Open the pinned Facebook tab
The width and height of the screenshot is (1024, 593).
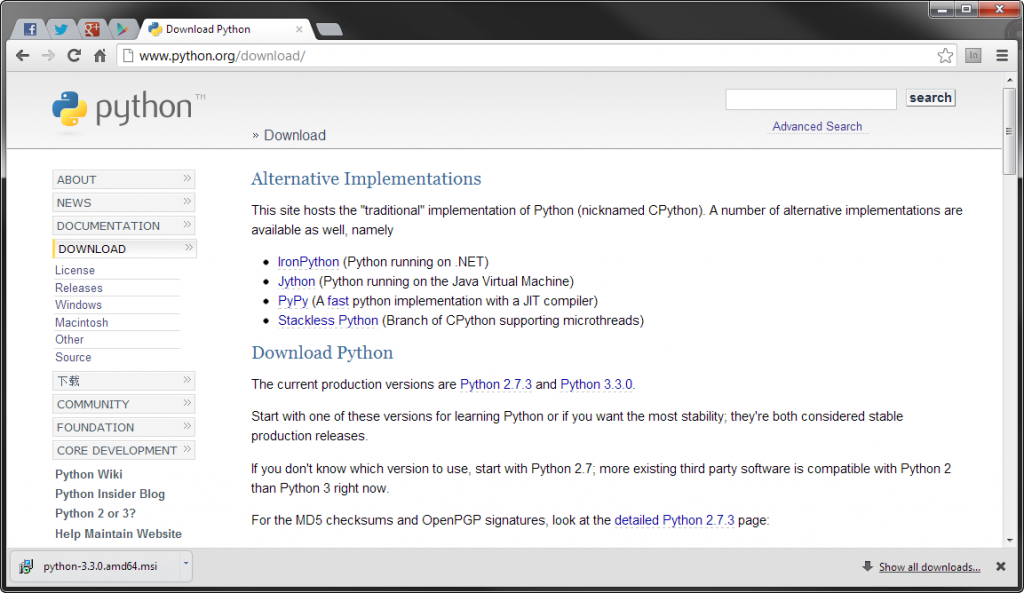tap(30, 29)
